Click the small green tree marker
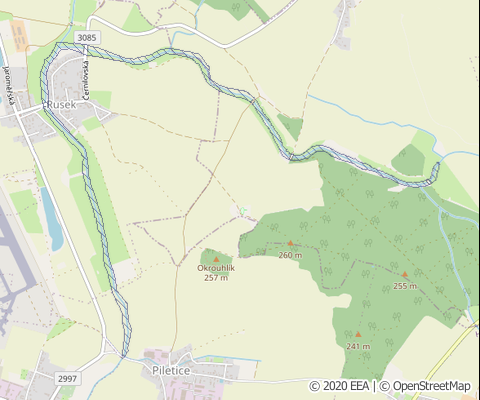This screenshot has height=400, width=480. 243,211
